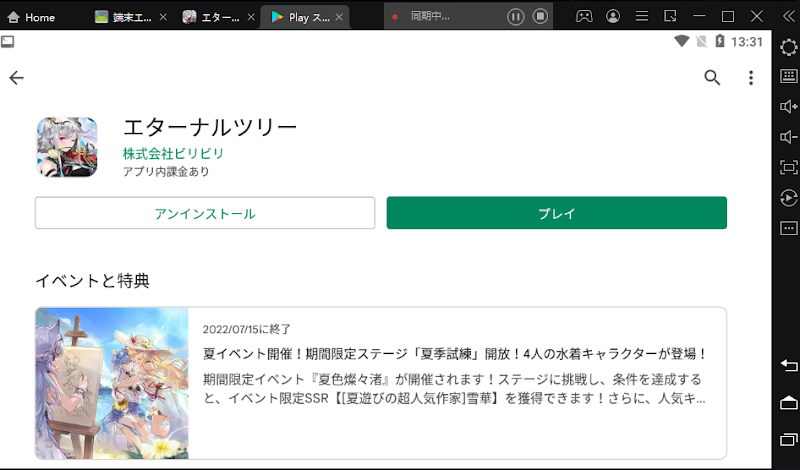Collapse the right sidebar with double chevron
Screen dimensions: 800x470
tap(789, 16)
